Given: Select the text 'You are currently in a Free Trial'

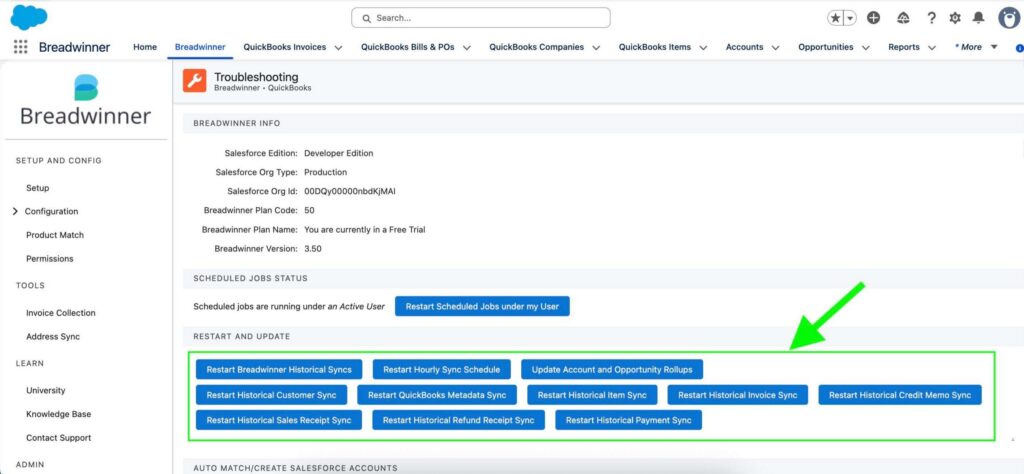Looking at the screenshot, I should click(365, 230).
